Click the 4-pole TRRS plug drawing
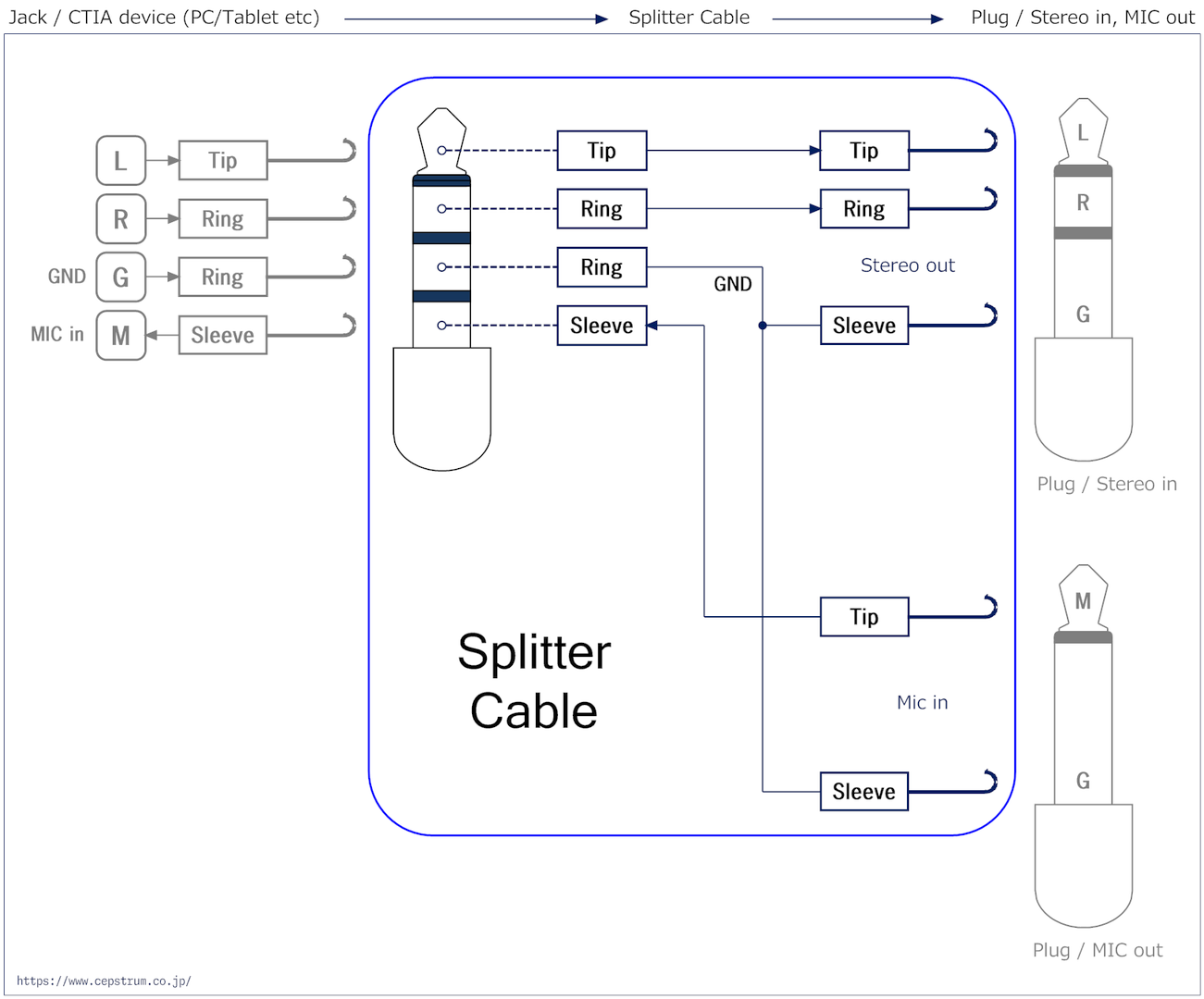This screenshot has height=999, width=1204. tap(442, 289)
